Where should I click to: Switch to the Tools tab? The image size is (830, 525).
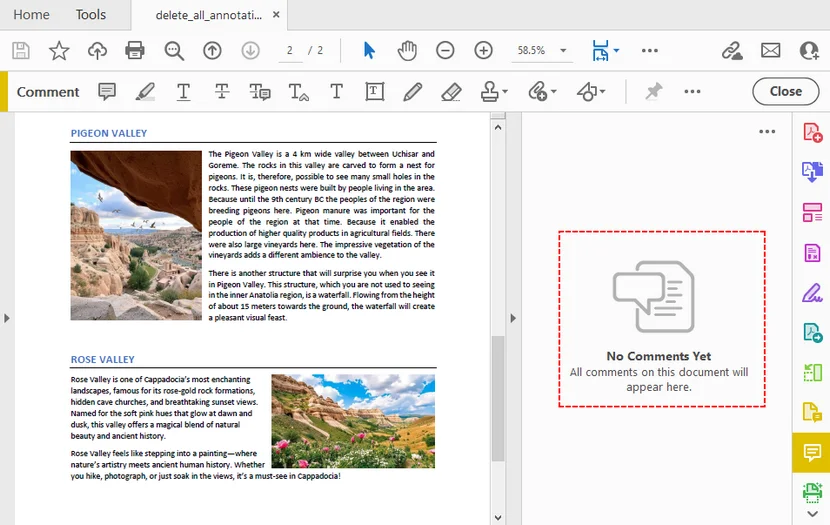coord(91,15)
